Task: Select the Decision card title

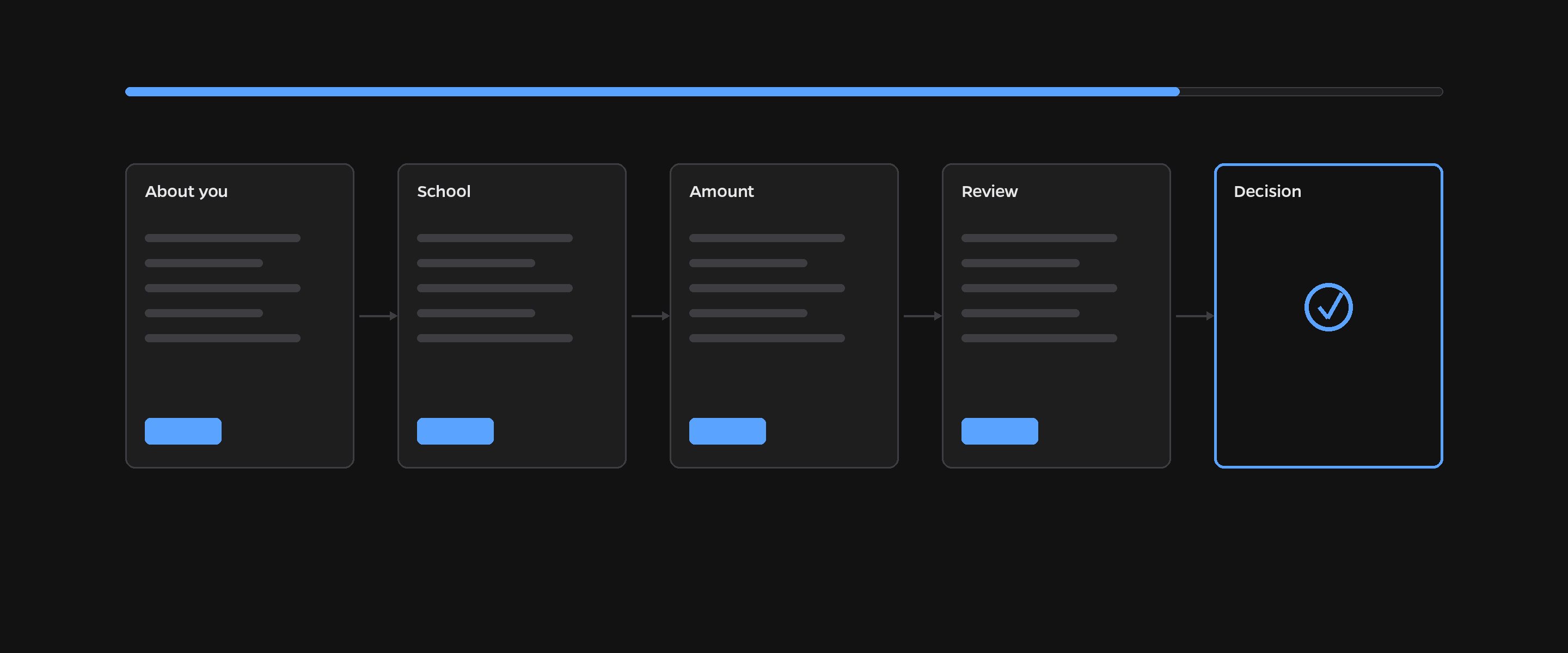Action: coord(1267,192)
